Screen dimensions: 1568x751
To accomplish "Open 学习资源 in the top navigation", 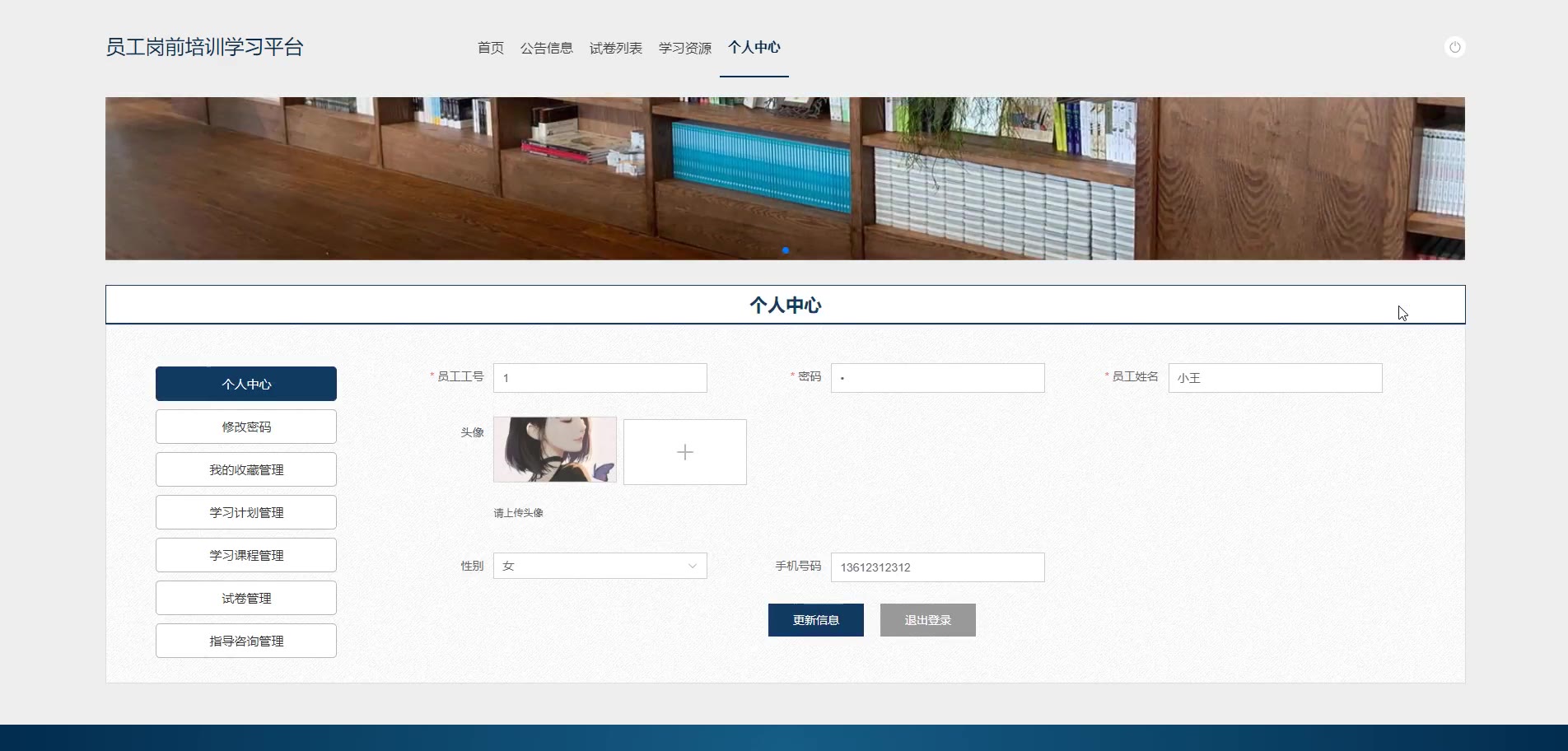I will point(685,48).
